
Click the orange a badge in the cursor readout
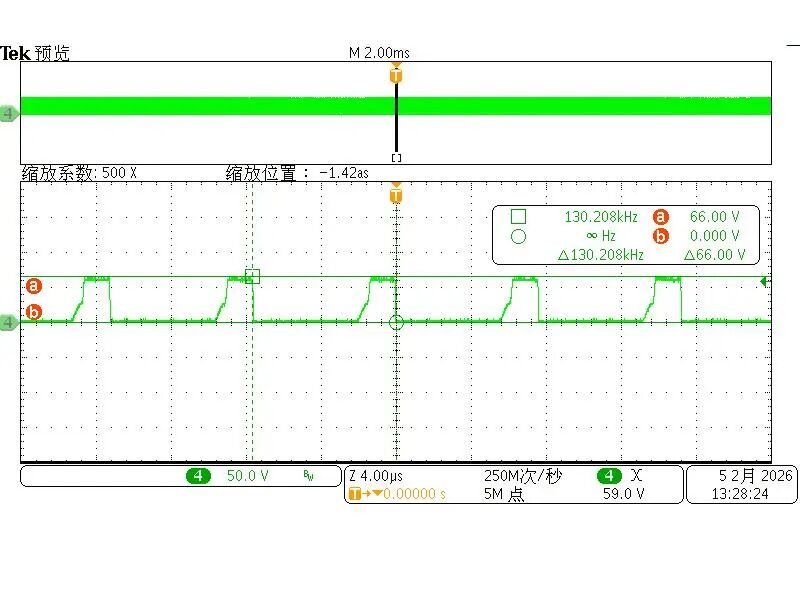click(x=661, y=217)
